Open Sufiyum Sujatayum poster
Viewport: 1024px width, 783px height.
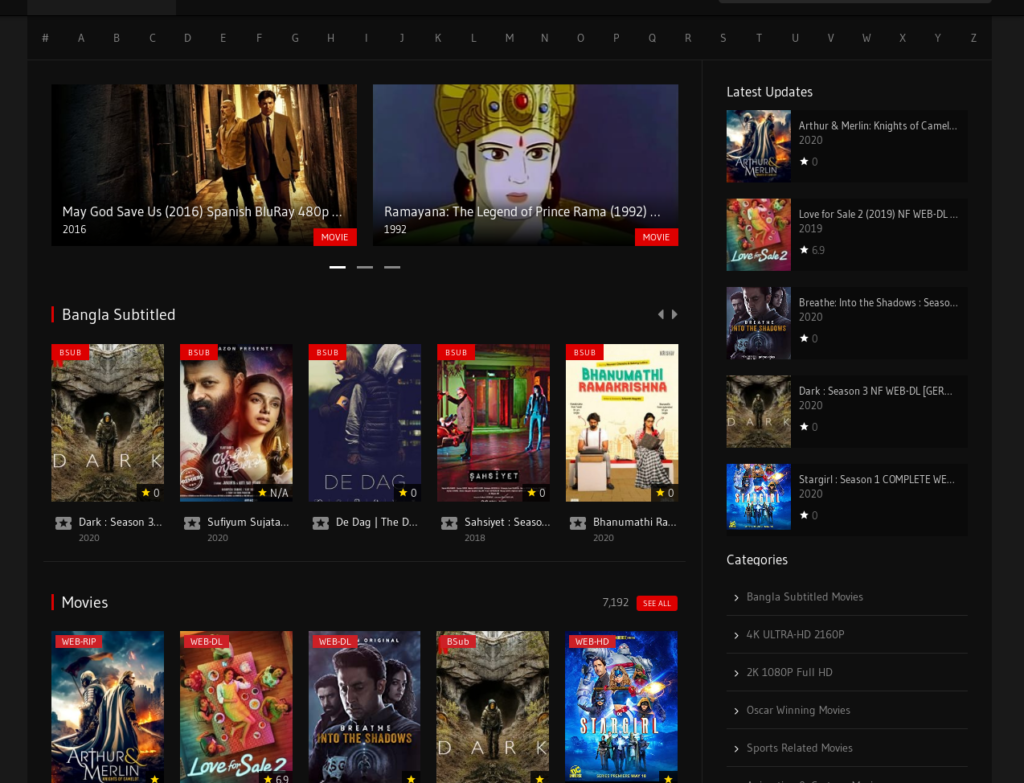(x=236, y=423)
